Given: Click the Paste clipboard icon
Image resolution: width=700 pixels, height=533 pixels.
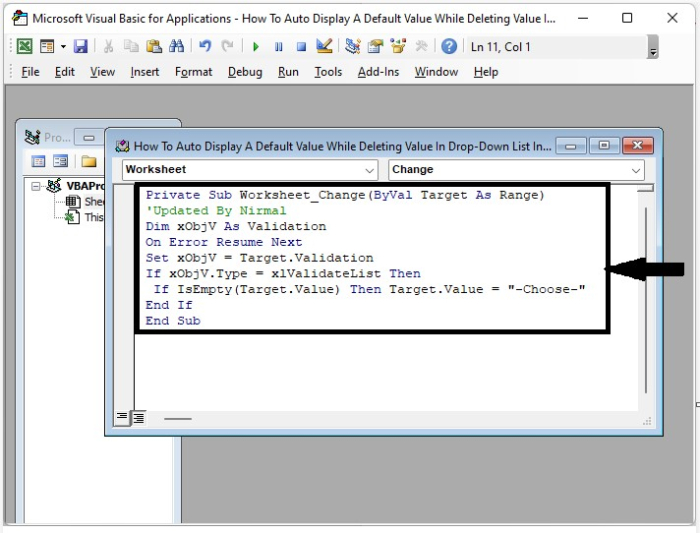Looking at the screenshot, I should point(154,46).
